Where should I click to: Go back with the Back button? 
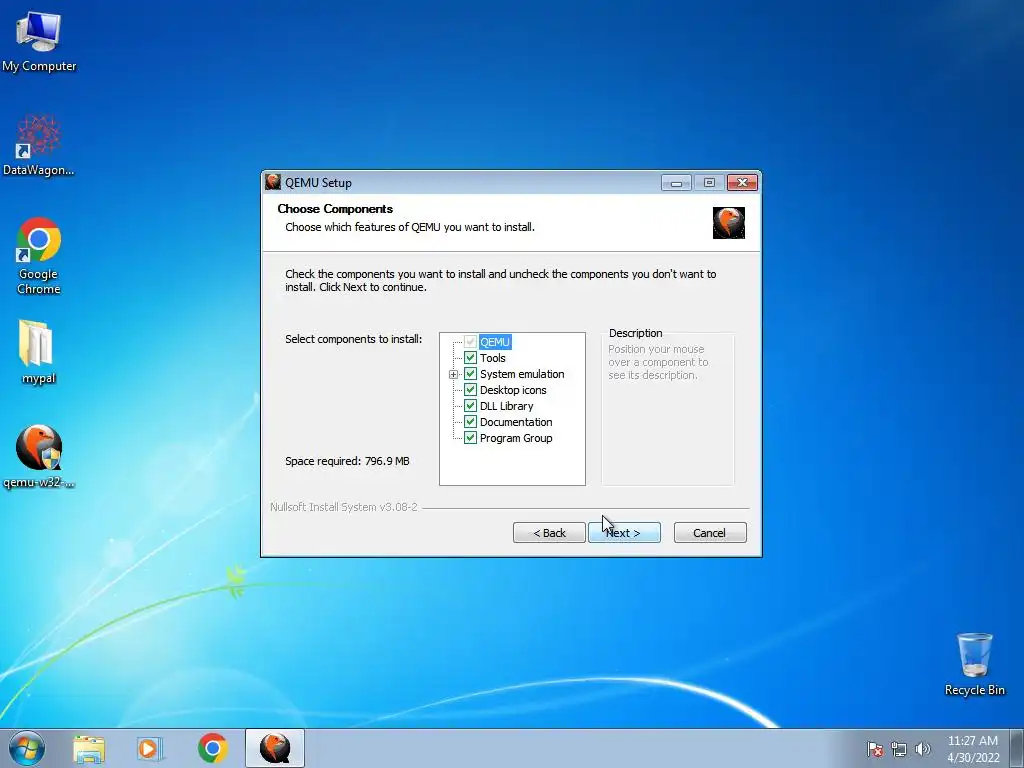coord(549,532)
